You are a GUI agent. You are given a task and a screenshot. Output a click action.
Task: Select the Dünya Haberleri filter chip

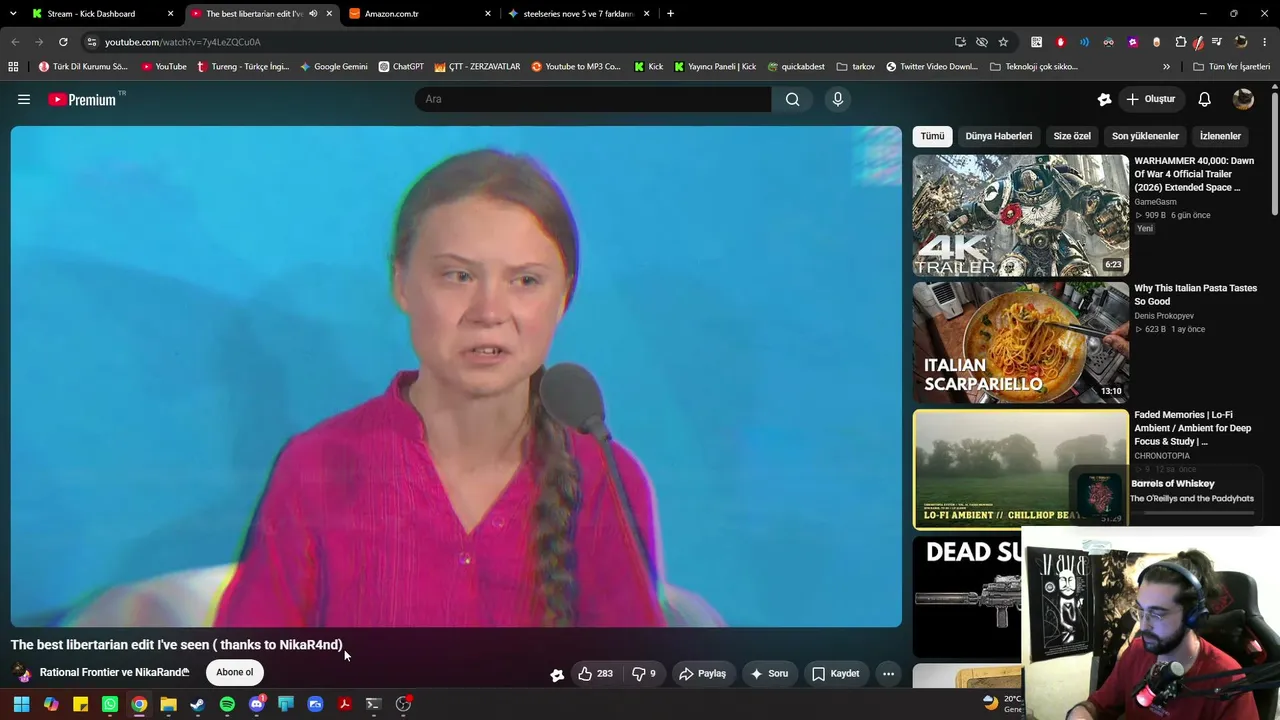999,136
